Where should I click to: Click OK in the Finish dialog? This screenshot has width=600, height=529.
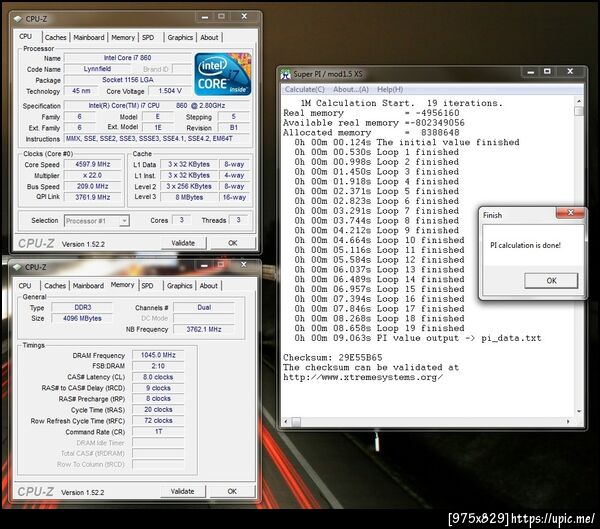(551, 281)
